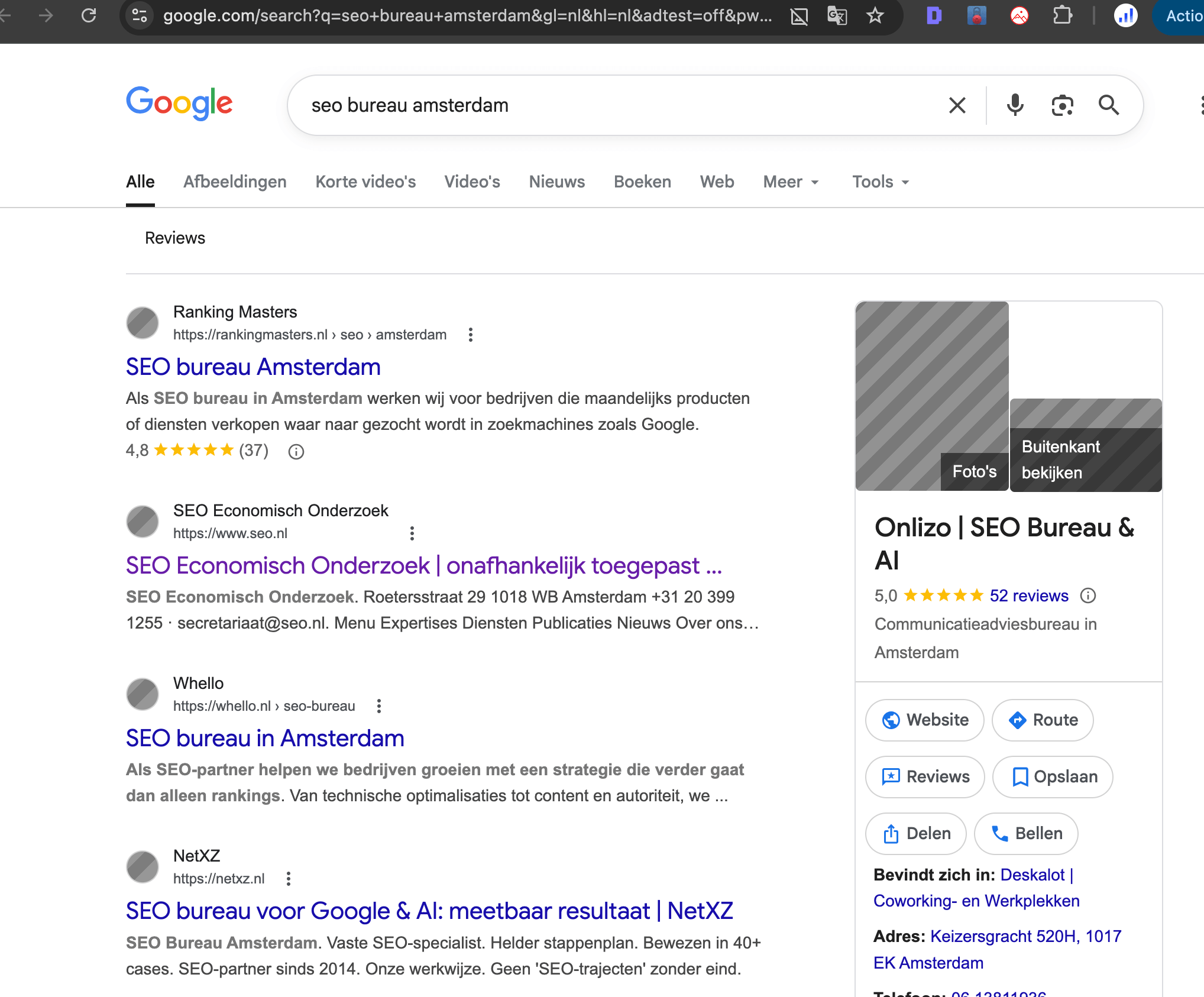Click the Opslaan button
1204x997 pixels.
pyautogui.click(x=1053, y=777)
